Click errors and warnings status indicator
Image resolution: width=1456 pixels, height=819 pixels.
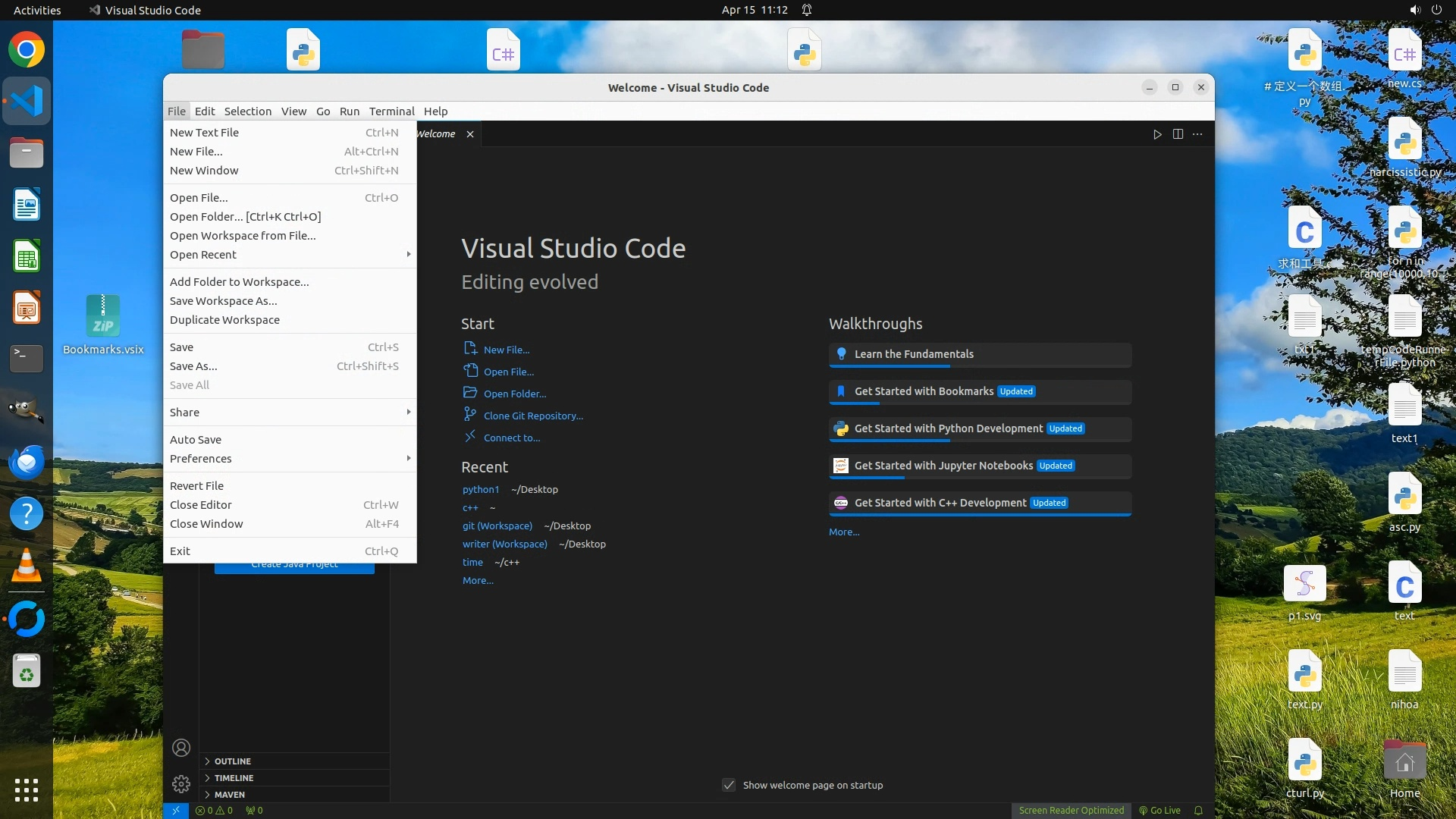pos(214,810)
